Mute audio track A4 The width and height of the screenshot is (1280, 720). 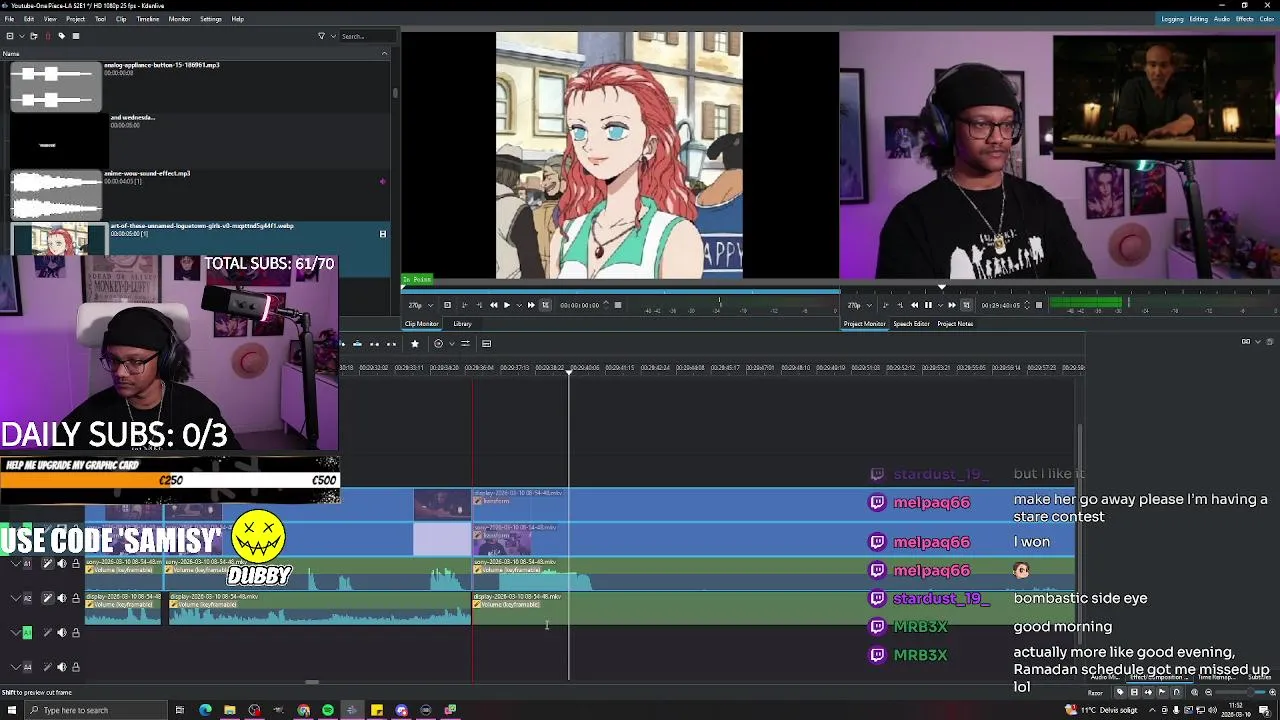click(62, 667)
